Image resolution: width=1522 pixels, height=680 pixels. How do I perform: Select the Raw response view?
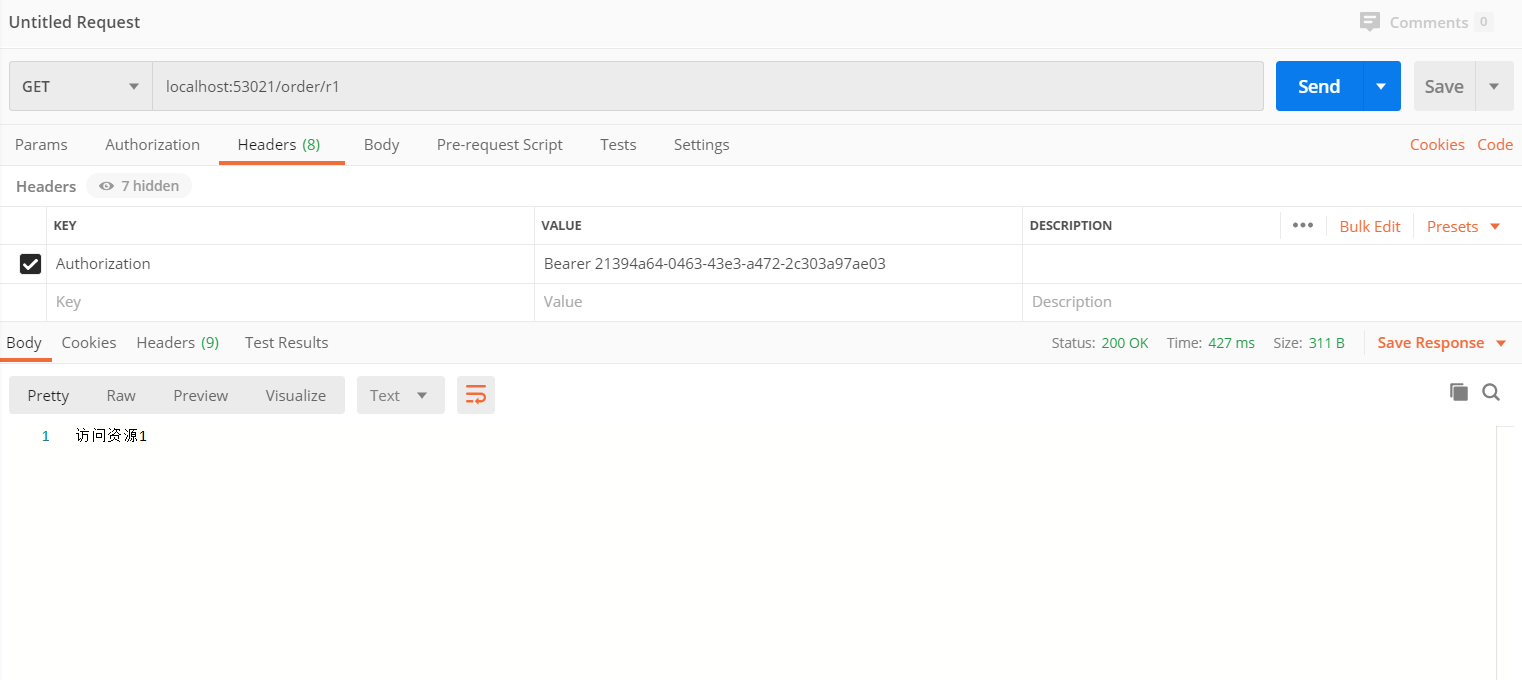(x=121, y=395)
